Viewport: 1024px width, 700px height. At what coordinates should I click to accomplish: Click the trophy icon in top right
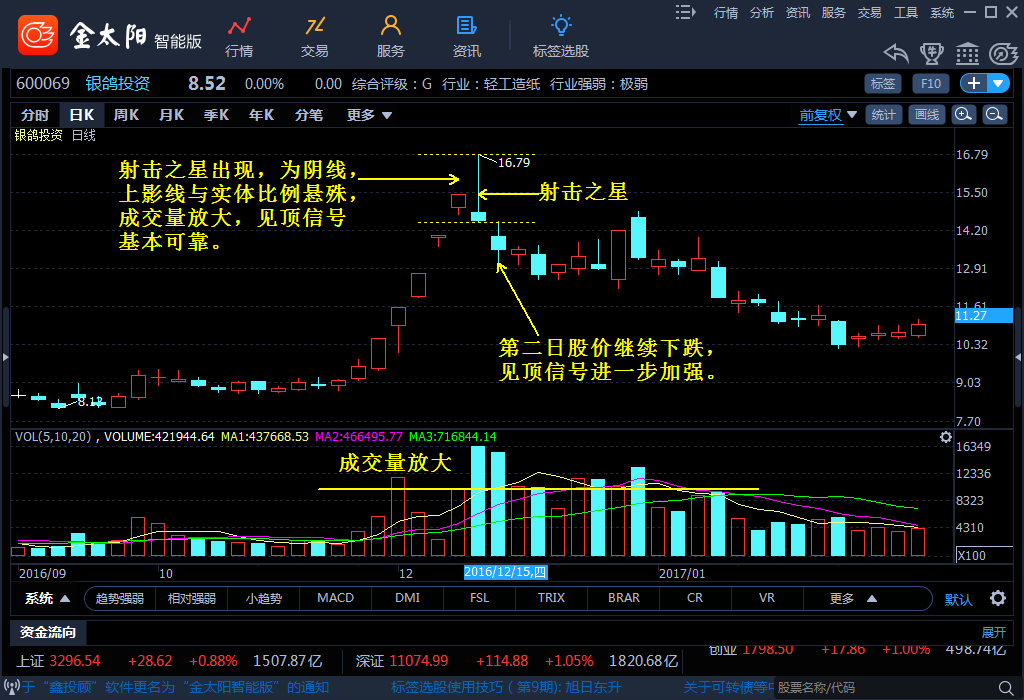[x=932, y=53]
